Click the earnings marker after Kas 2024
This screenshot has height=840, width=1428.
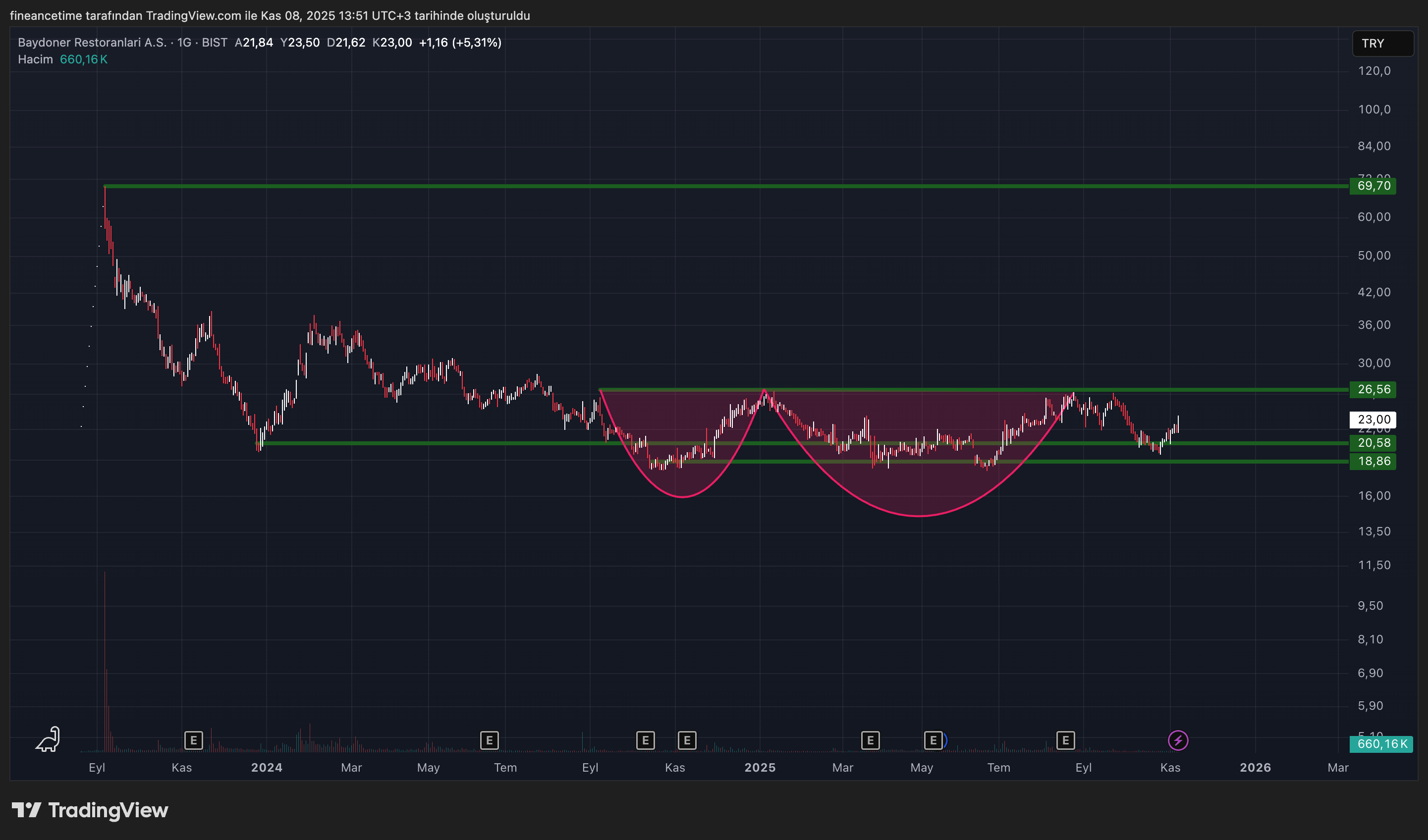[x=687, y=740]
